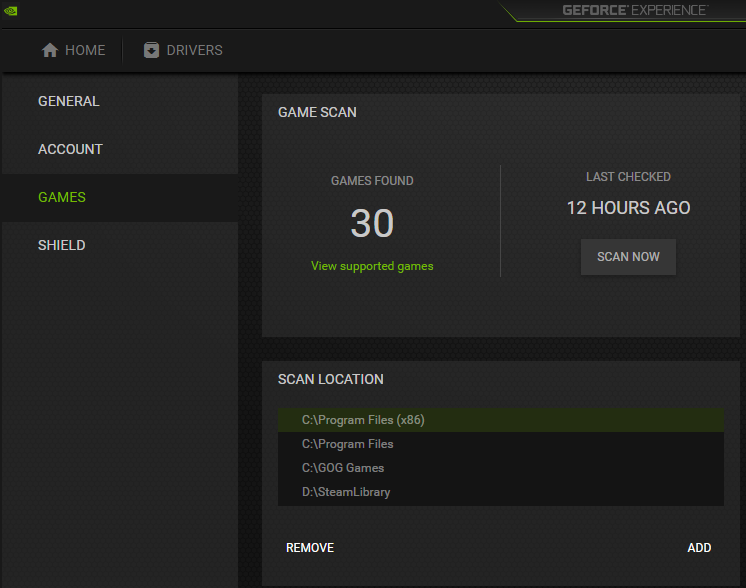746x588 pixels.
Task: Click the 12 Hours Ago last checked text
Action: tap(628, 208)
